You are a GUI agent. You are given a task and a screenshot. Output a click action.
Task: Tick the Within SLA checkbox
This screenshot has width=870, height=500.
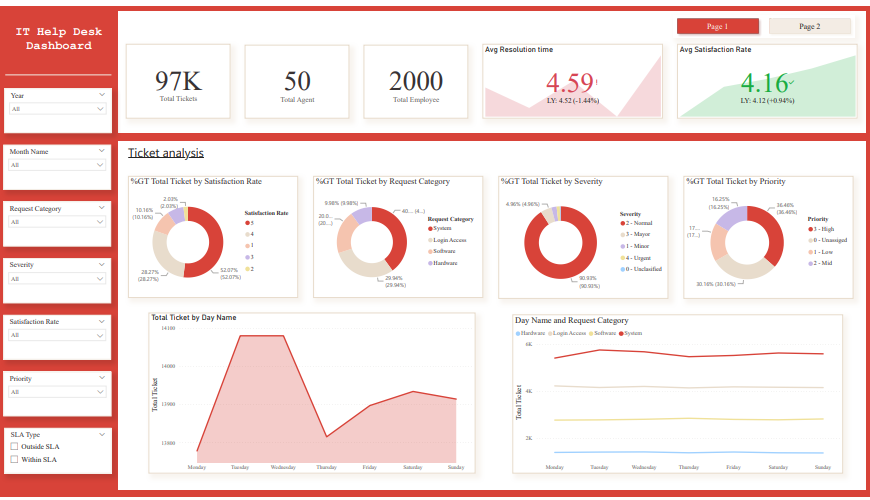[14, 459]
